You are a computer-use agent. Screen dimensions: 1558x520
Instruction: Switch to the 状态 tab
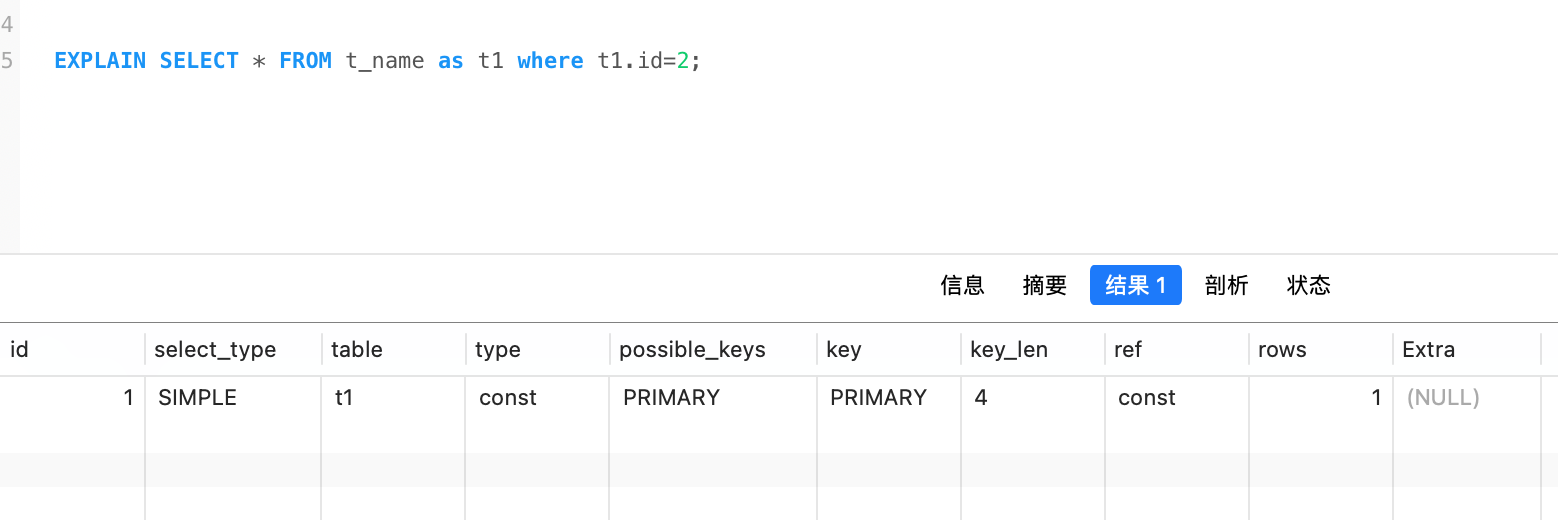[1308, 285]
